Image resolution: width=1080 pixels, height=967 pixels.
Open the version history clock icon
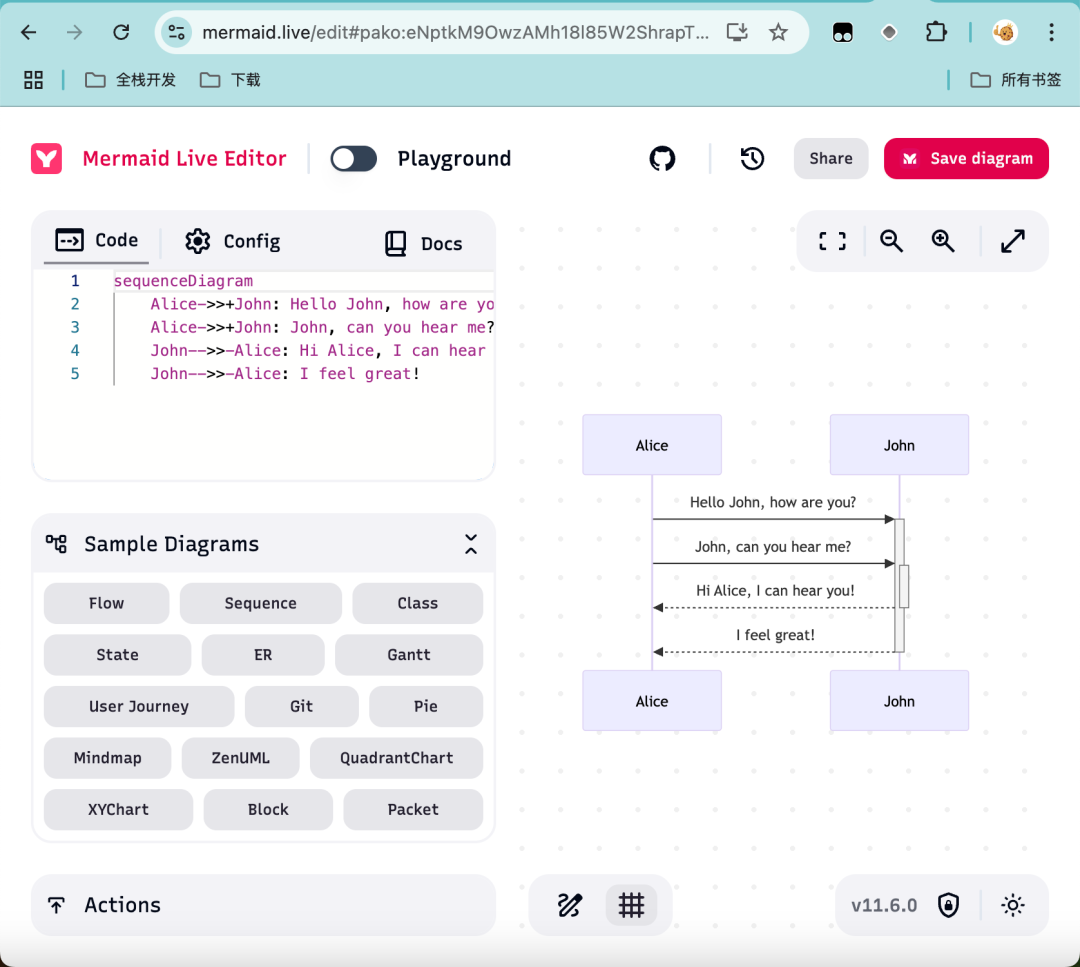(752, 158)
